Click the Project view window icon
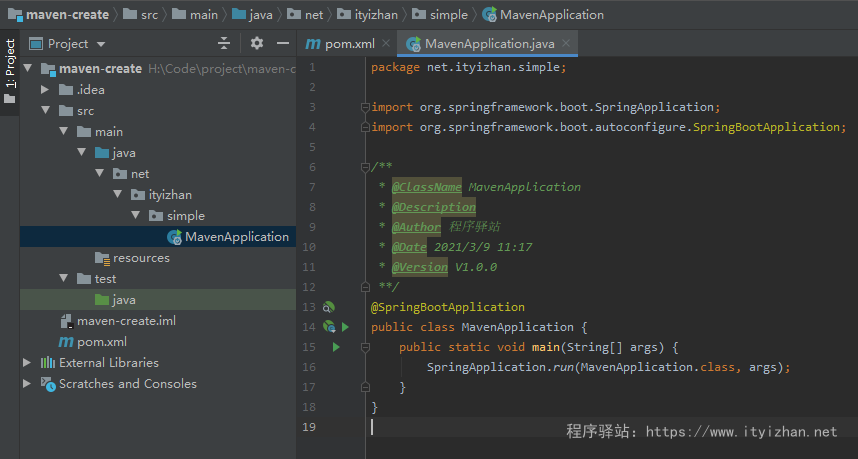Screen dimensions: 858x459 point(36,44)
